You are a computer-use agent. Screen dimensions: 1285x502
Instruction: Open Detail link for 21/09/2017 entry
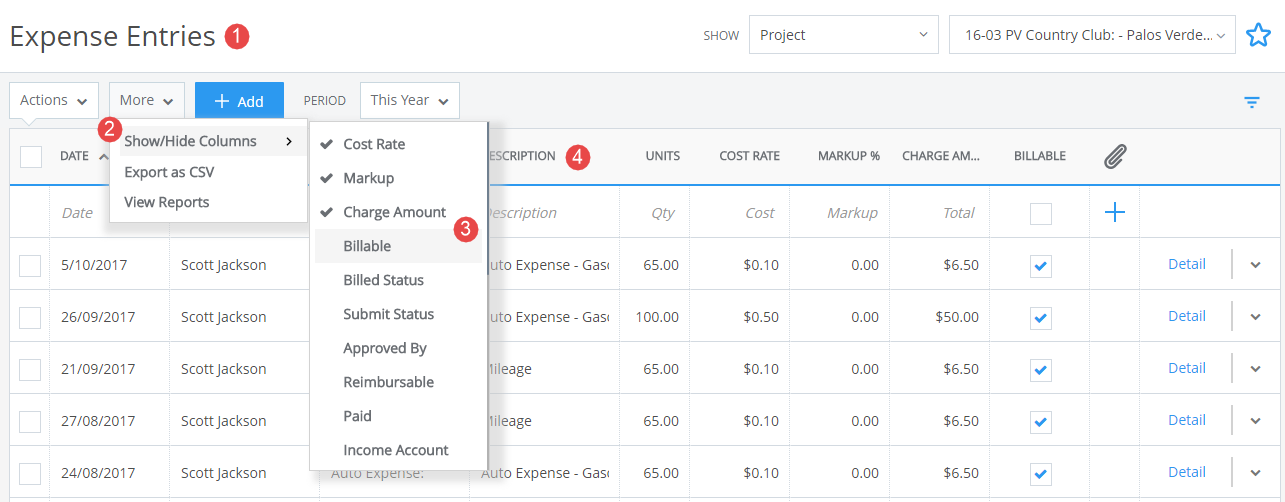click(1187, 368)
